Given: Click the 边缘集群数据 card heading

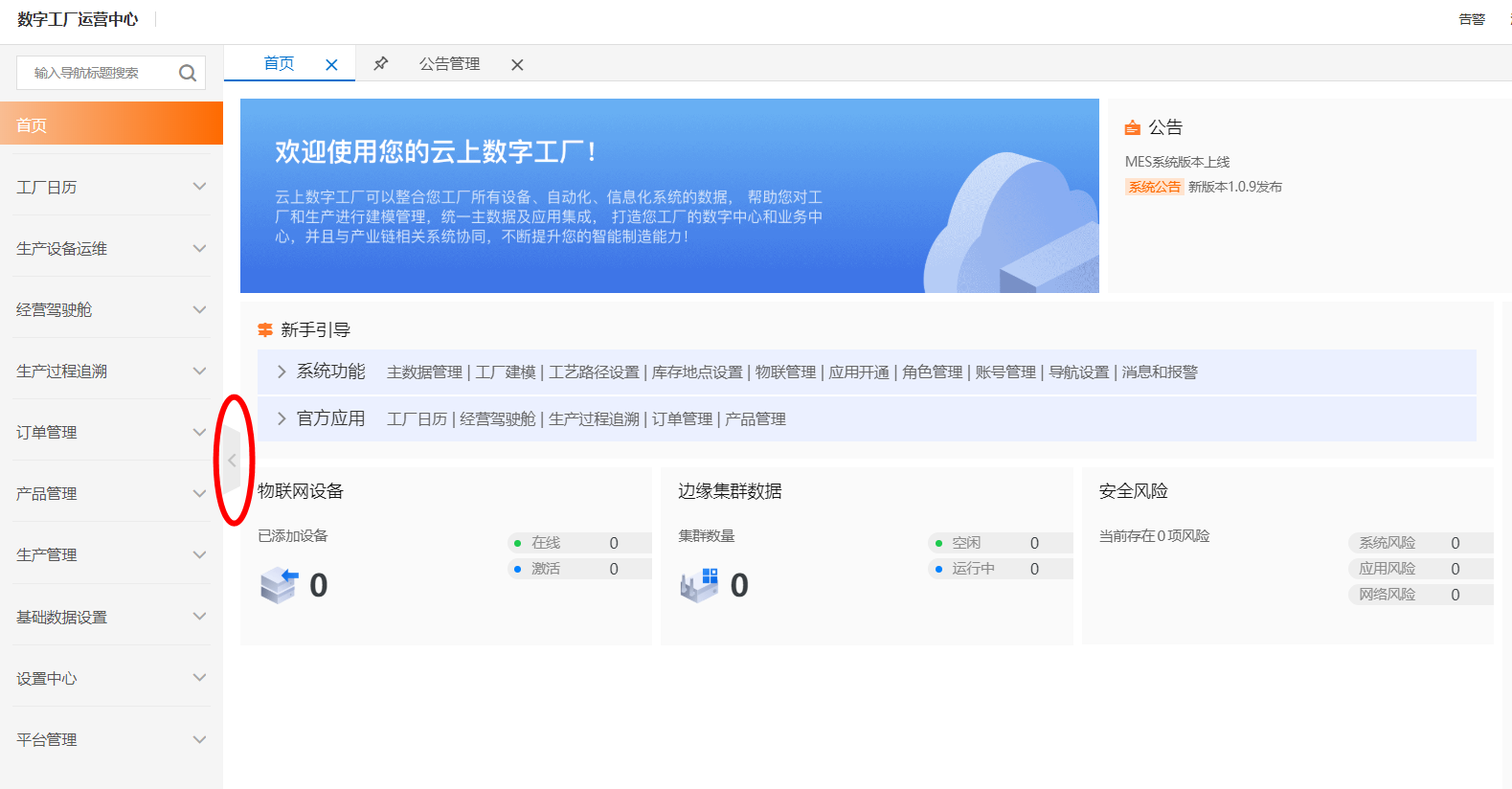Looking at the screenshot, I should click(x=731, y=491).
